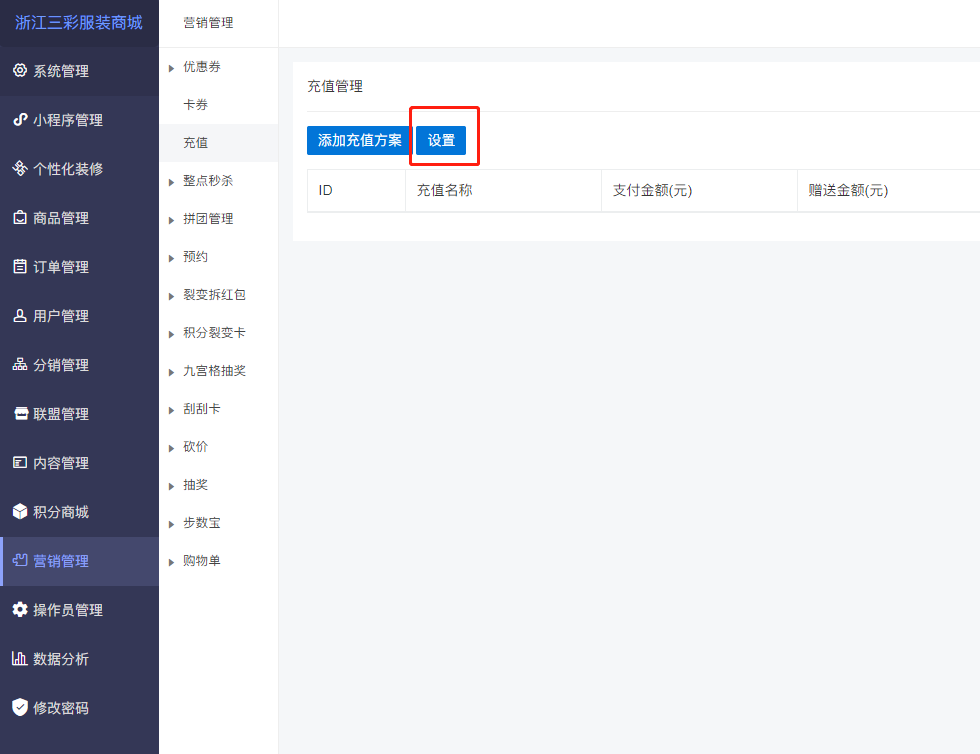The width and height of the screenshot is (980, 754).
Task: Go to 商品管理 menu
Action: [79, 218]
